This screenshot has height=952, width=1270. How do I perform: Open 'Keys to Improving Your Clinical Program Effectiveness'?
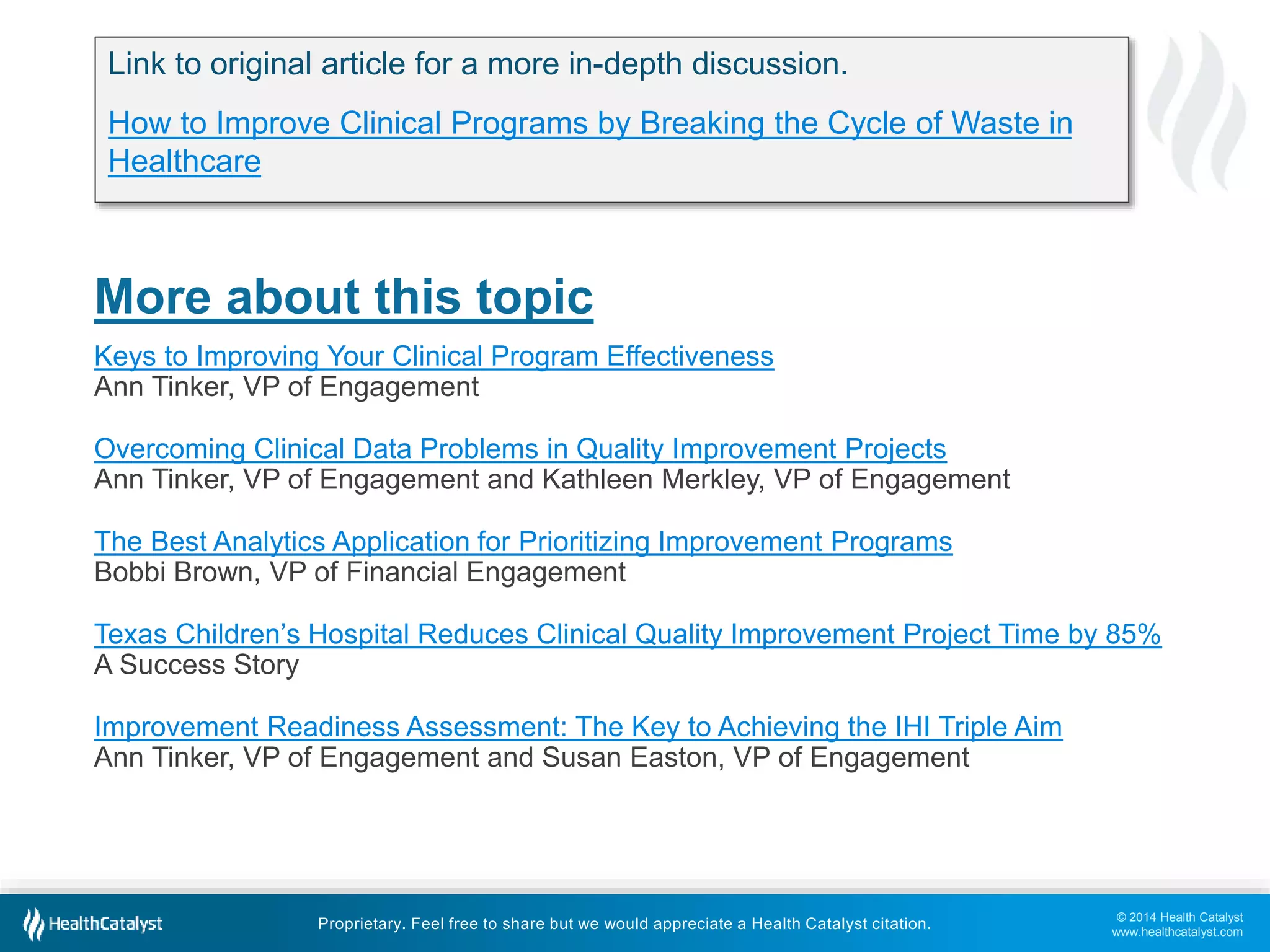click(434, 356)
